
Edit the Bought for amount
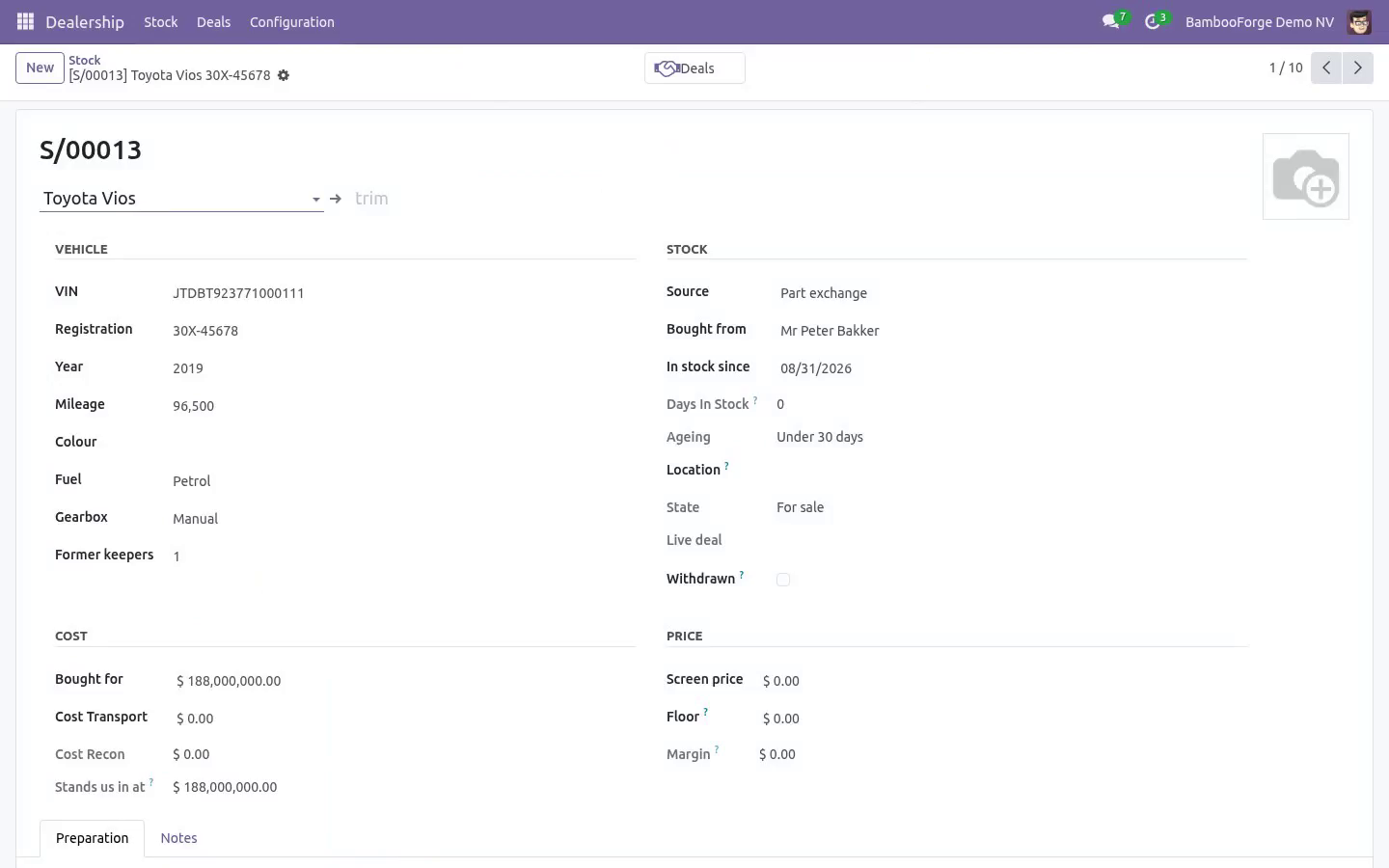point(403,681)
